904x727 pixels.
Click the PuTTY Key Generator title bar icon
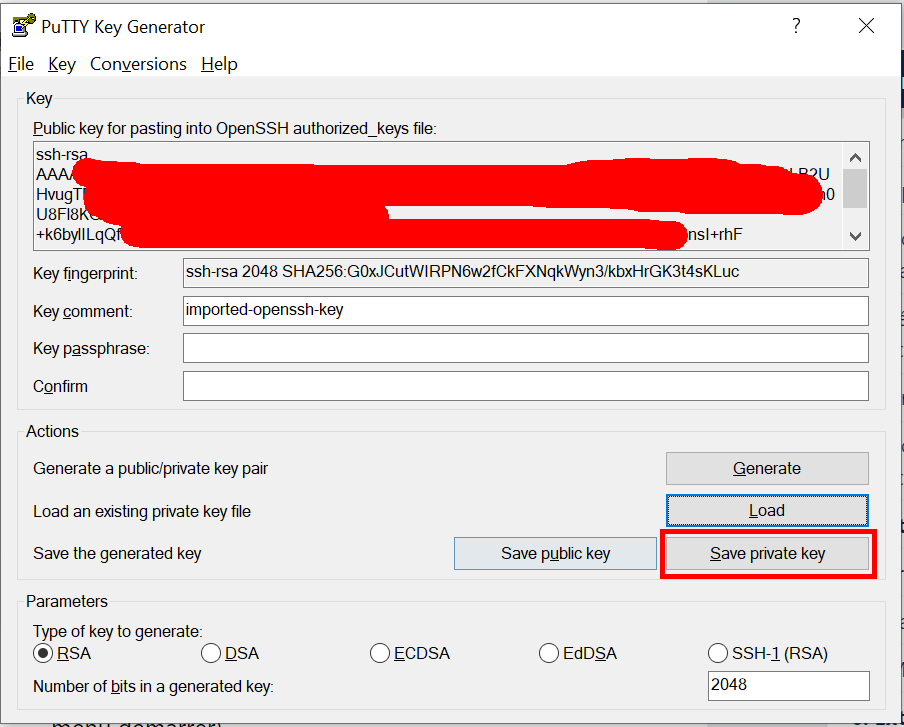[24, 26]
